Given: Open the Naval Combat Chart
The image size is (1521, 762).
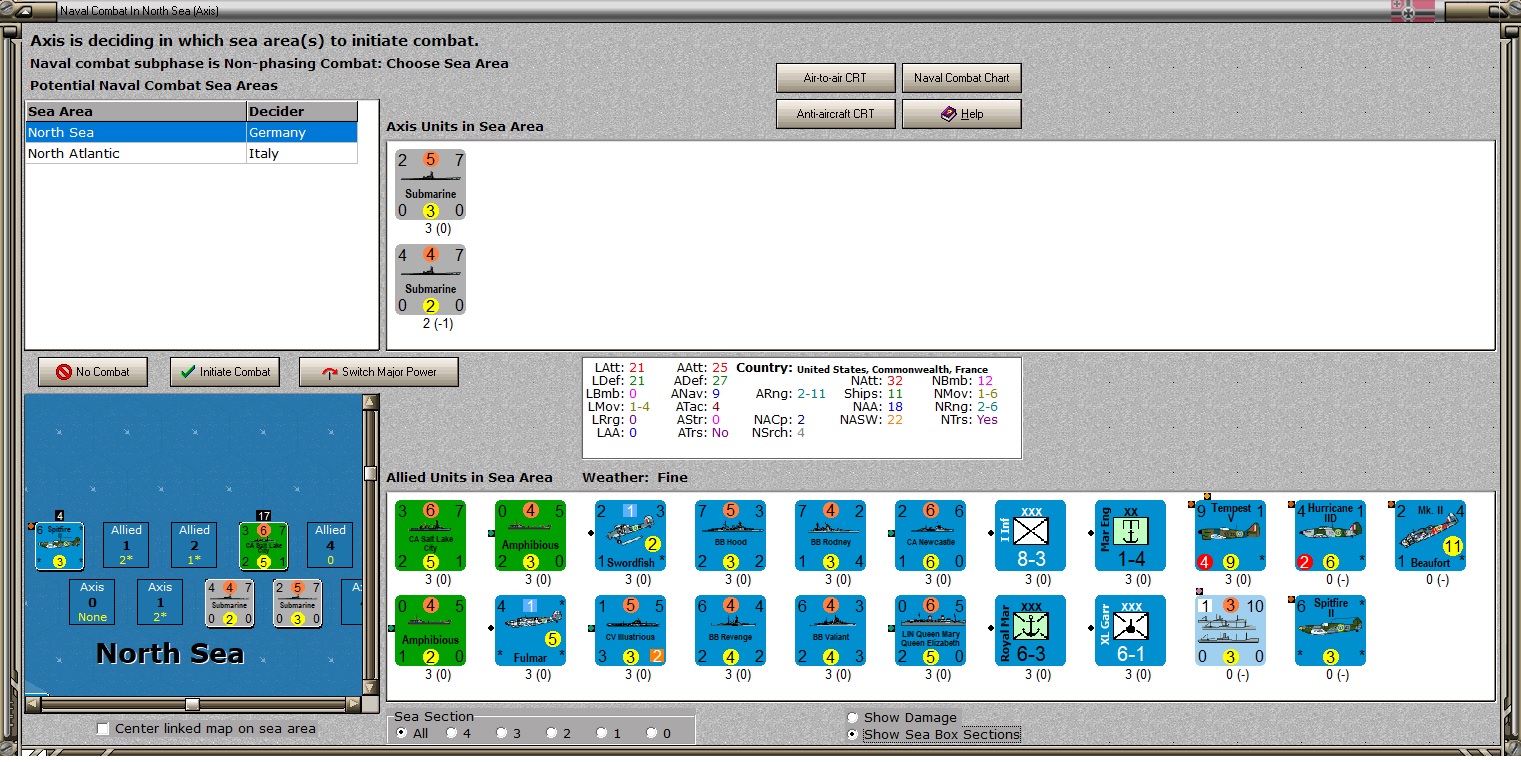Looking at the screenshot, I should point(962,78).
